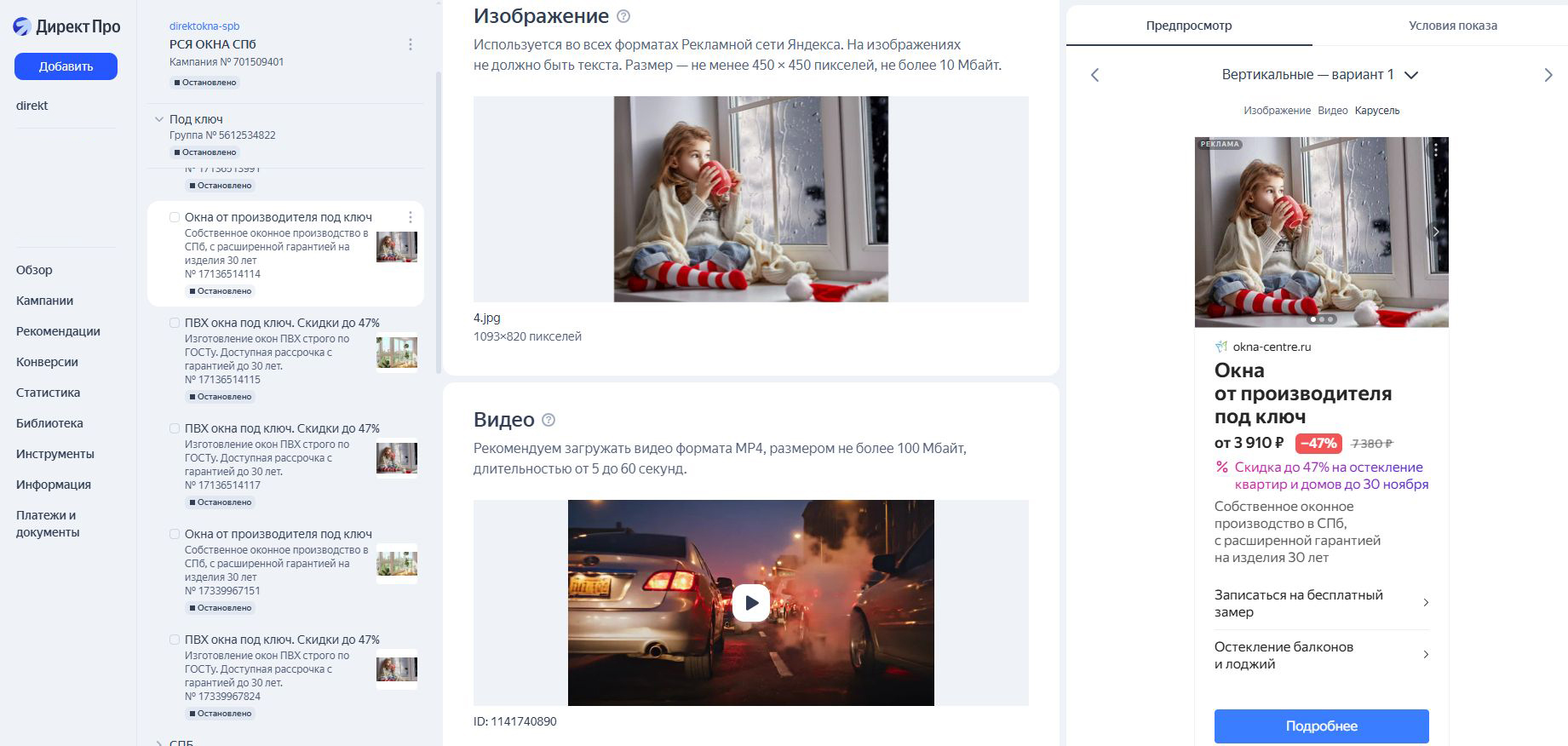1568x746 pixels.
Task: Switch to the Условия показа tab
Action: tap(1452, 26)
